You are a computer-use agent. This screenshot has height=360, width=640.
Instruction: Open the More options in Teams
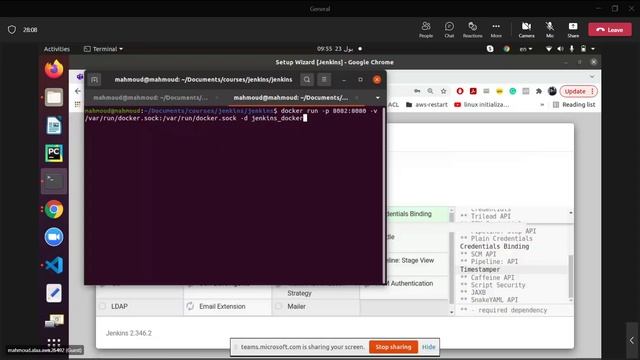tap(496, 30)
